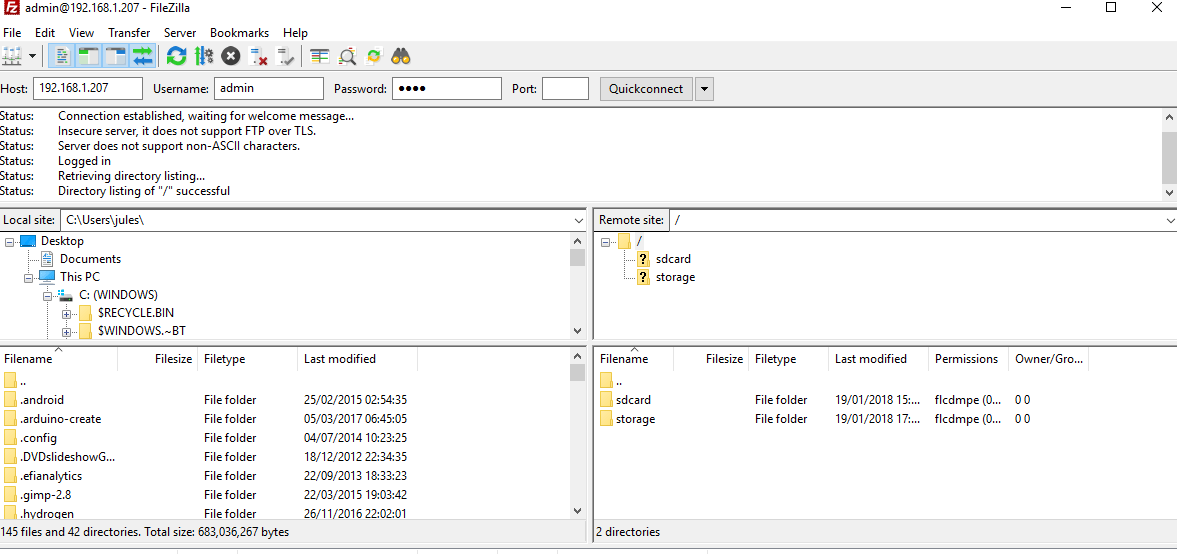Viewport: 1177px width, 554px height.
Task: Disconnect from the current server
Action: pos(258,56)
